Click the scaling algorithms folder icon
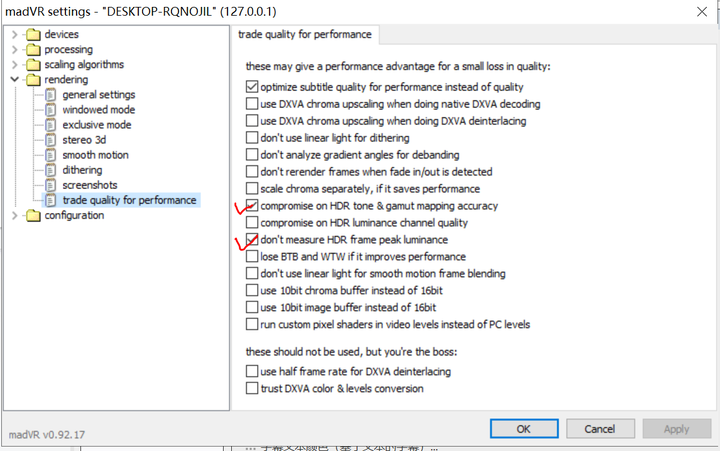Viewport: 720px width, 451px height. pyautogui.click(x=33, y=65)
